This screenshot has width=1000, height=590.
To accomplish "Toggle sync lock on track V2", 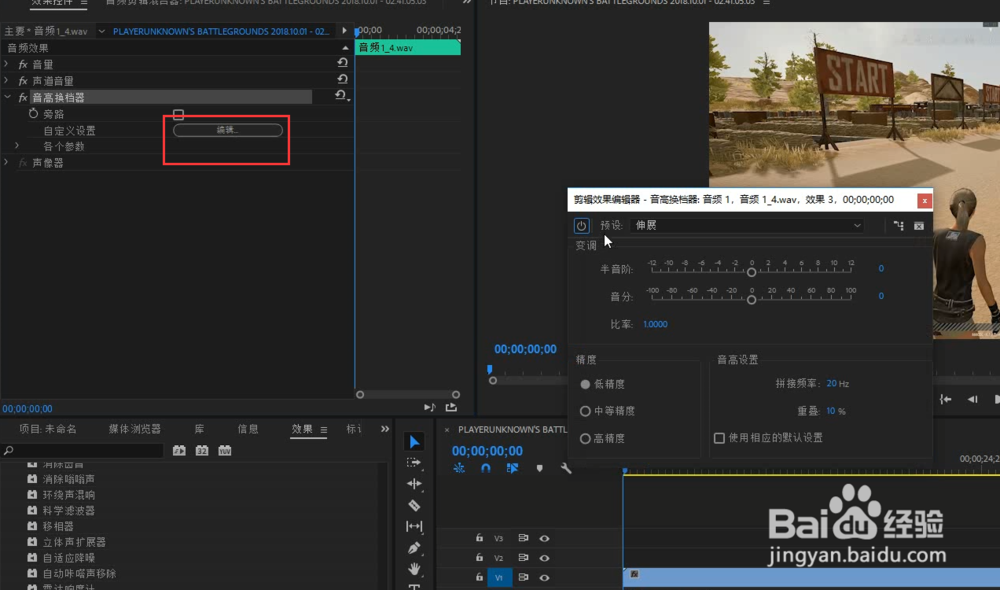I will pos(523,557).
